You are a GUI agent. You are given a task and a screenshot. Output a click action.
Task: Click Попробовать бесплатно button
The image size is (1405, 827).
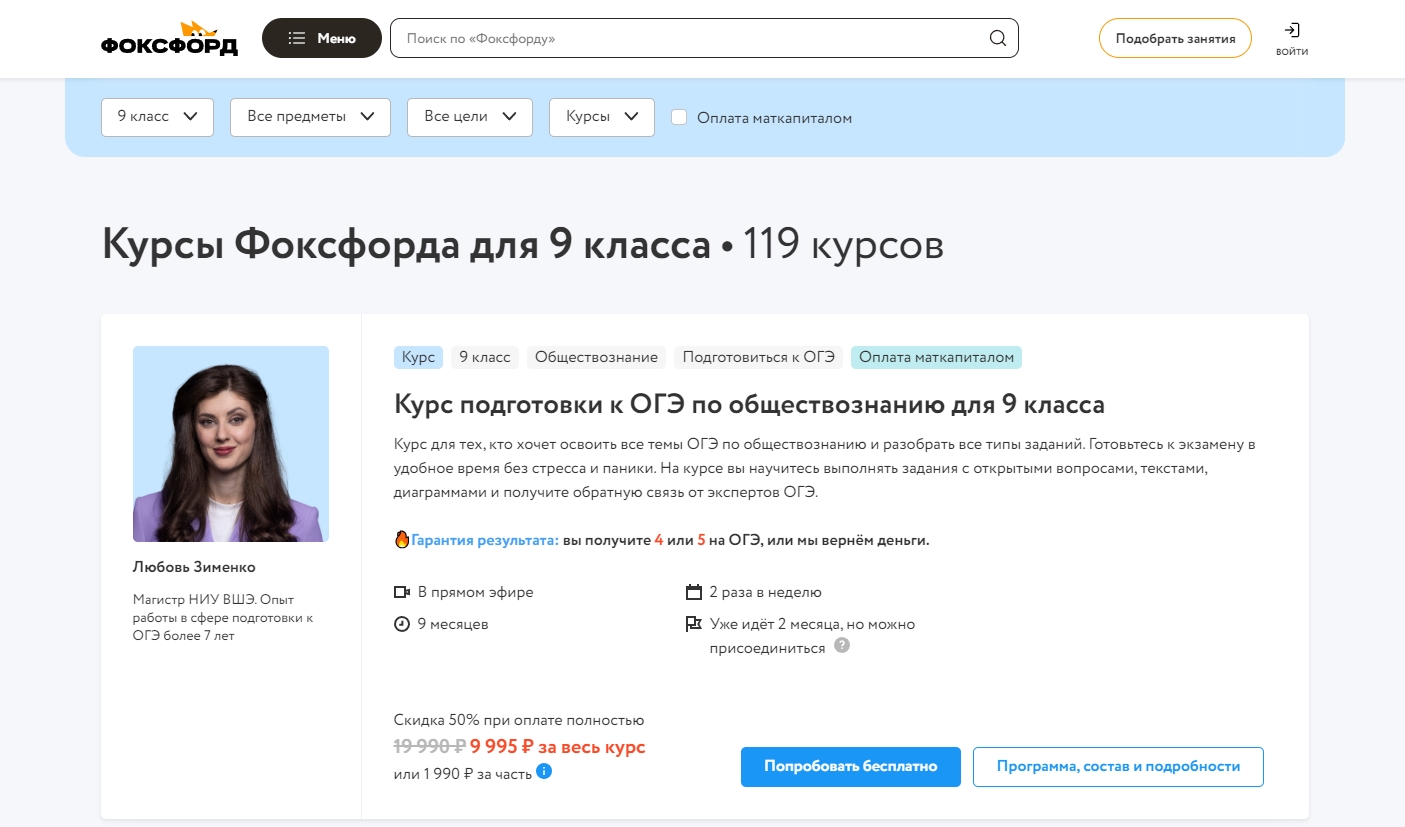(851, 767)
